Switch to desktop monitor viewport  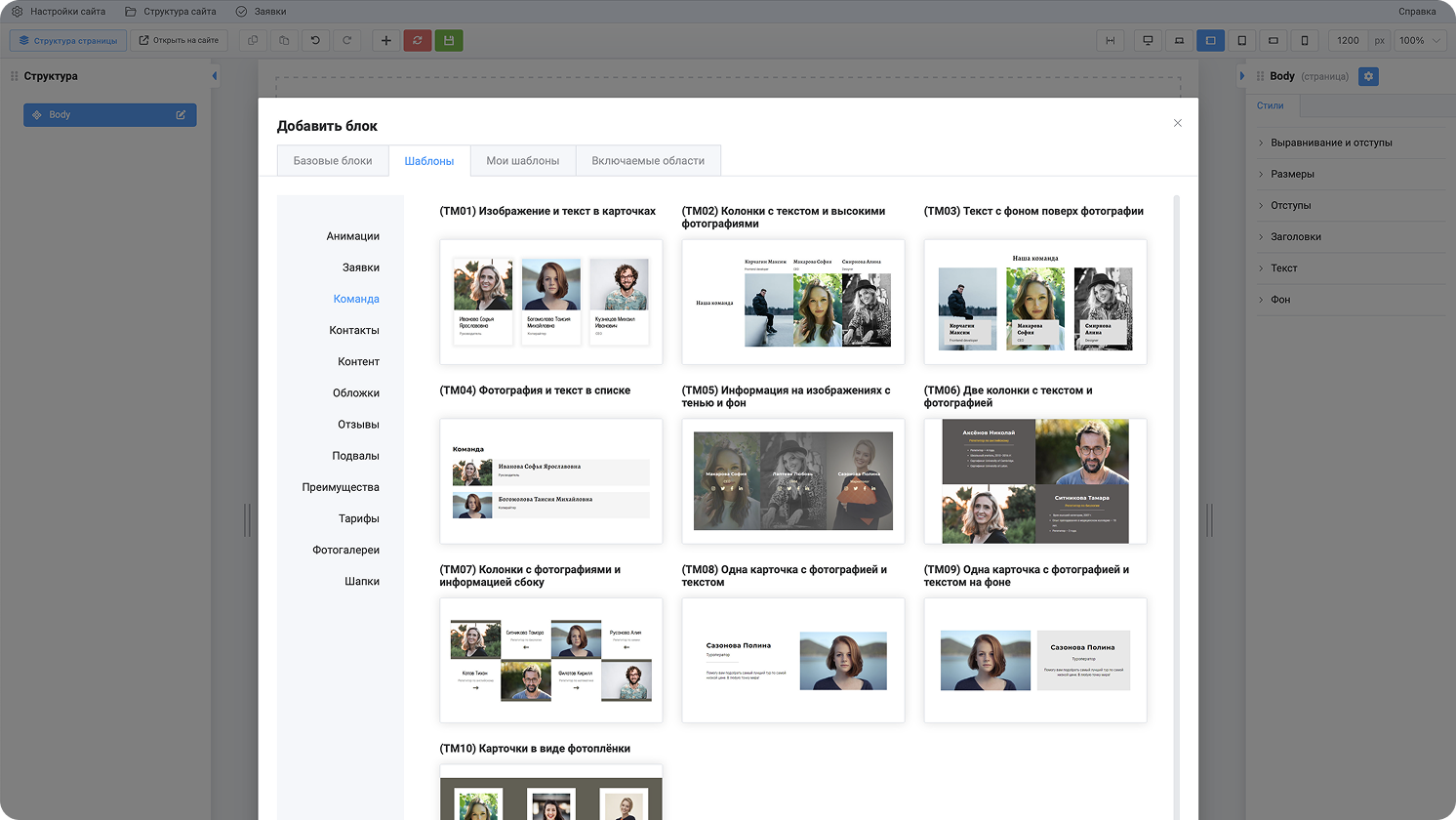pyautogui.click(x=1149, y=41)
